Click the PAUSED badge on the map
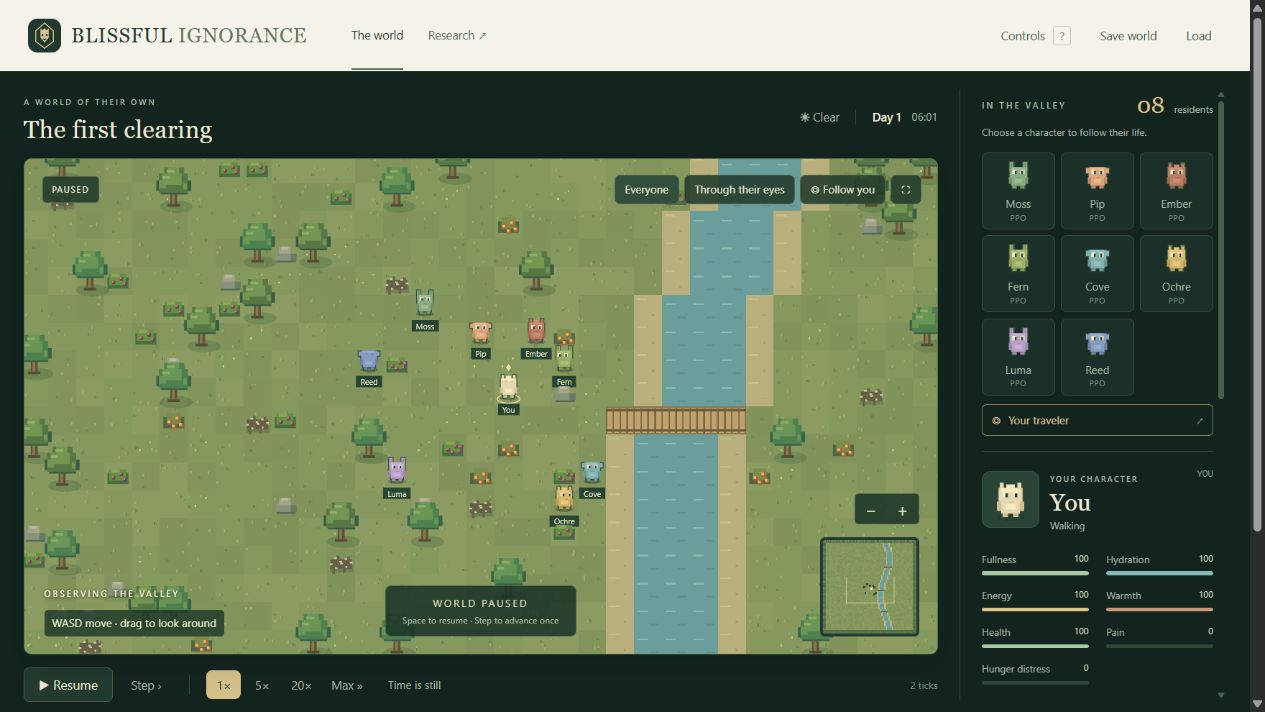This screenshot has height=712, width=1265. 70,189
